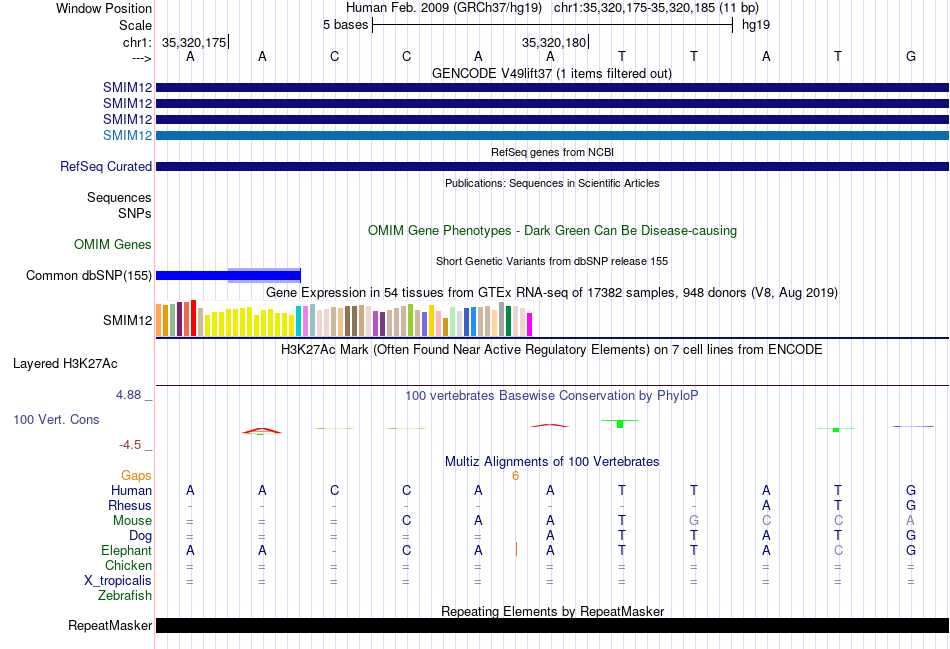Click the GENCODE V49lift37 track title

(551, 73)
